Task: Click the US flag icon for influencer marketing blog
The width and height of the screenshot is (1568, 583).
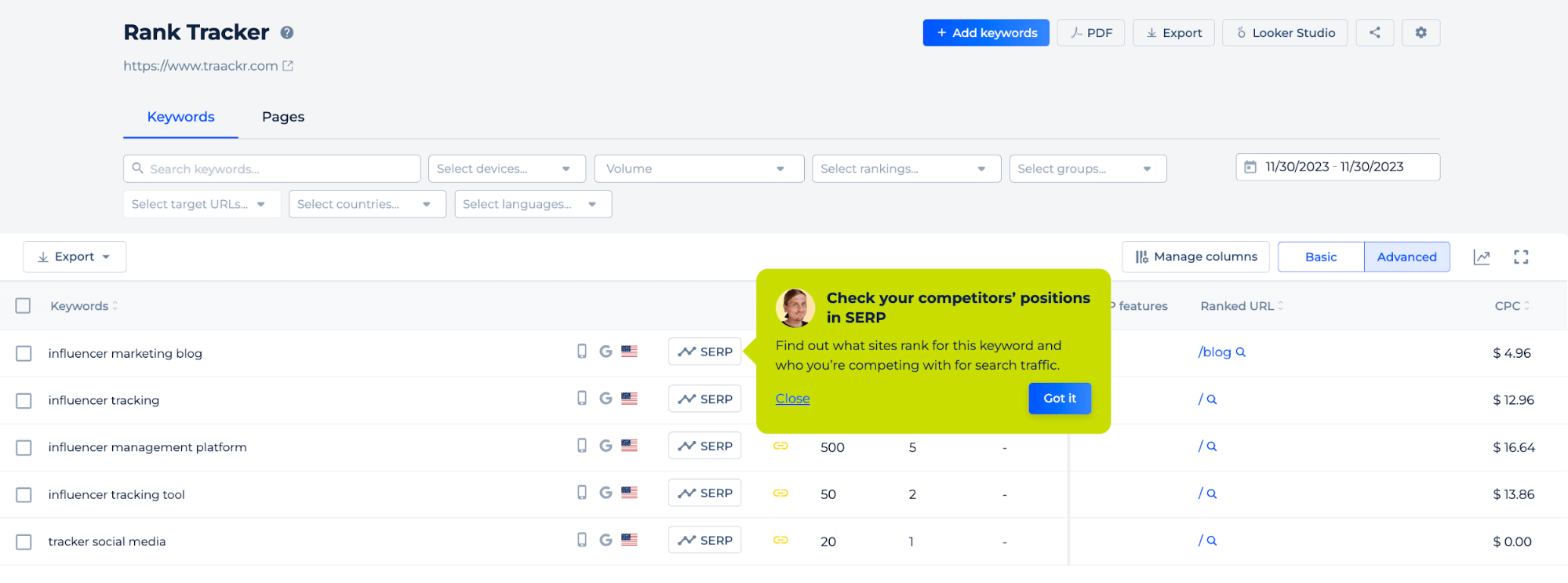Action: pos(629,352)
